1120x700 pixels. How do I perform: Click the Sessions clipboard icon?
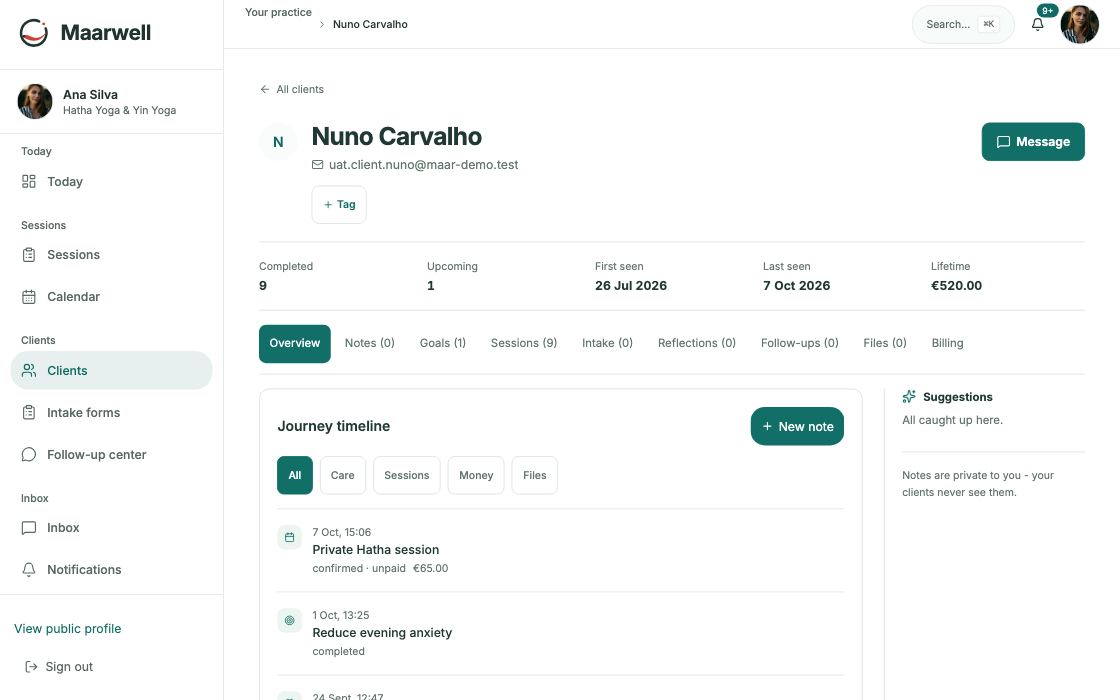point(29,255)
